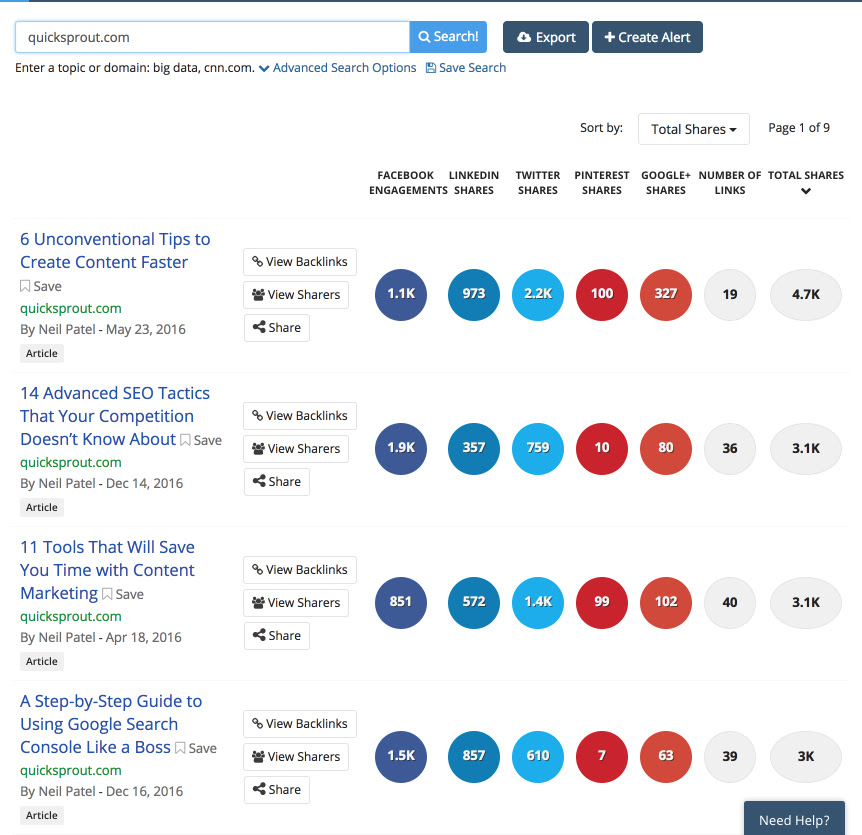Click the Save Search link
Screen dimensions: 862x835
[x=466, y=68]
